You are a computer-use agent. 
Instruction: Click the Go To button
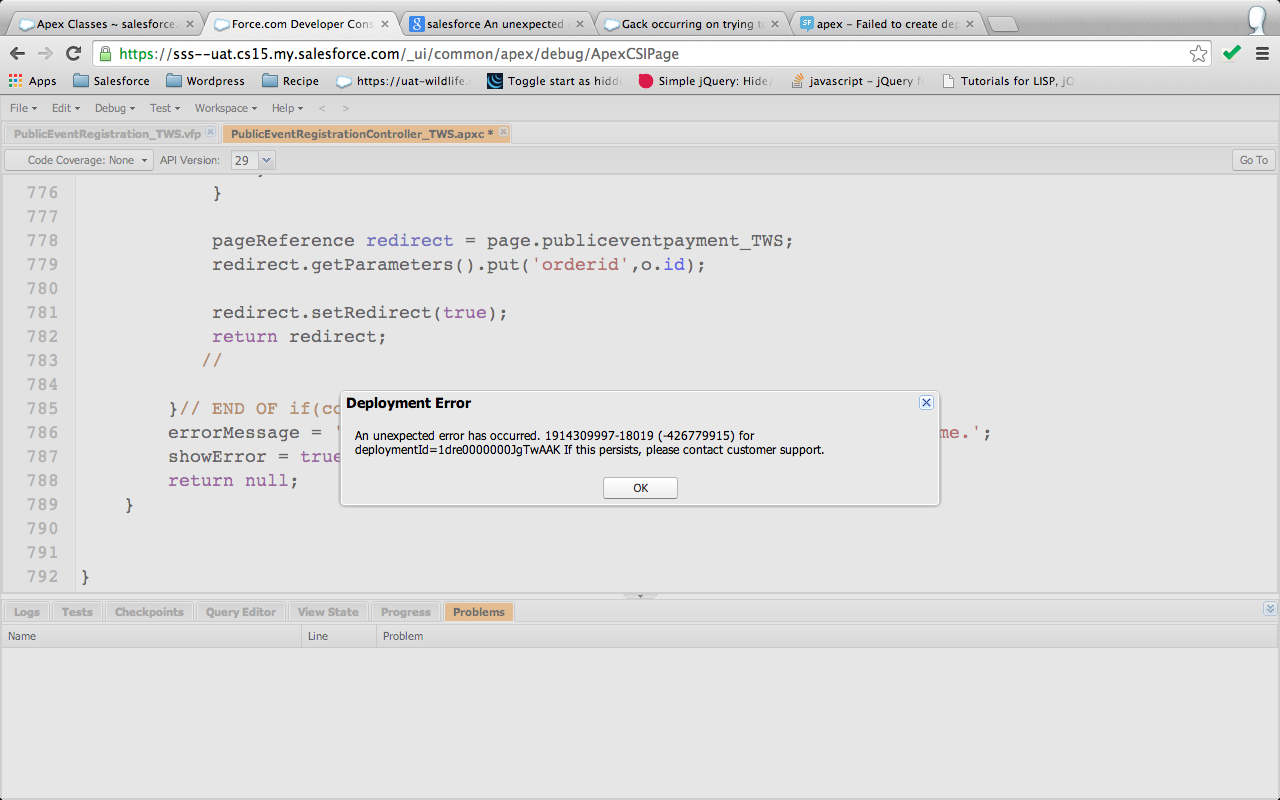coord(1253,160)
